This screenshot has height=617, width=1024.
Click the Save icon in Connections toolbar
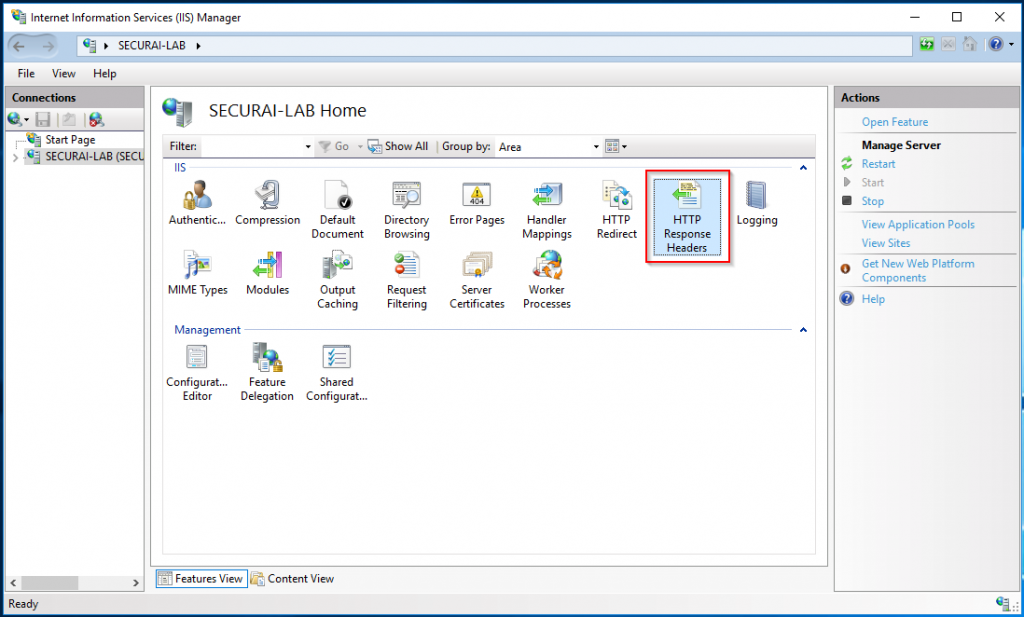(x=43, y=119)
